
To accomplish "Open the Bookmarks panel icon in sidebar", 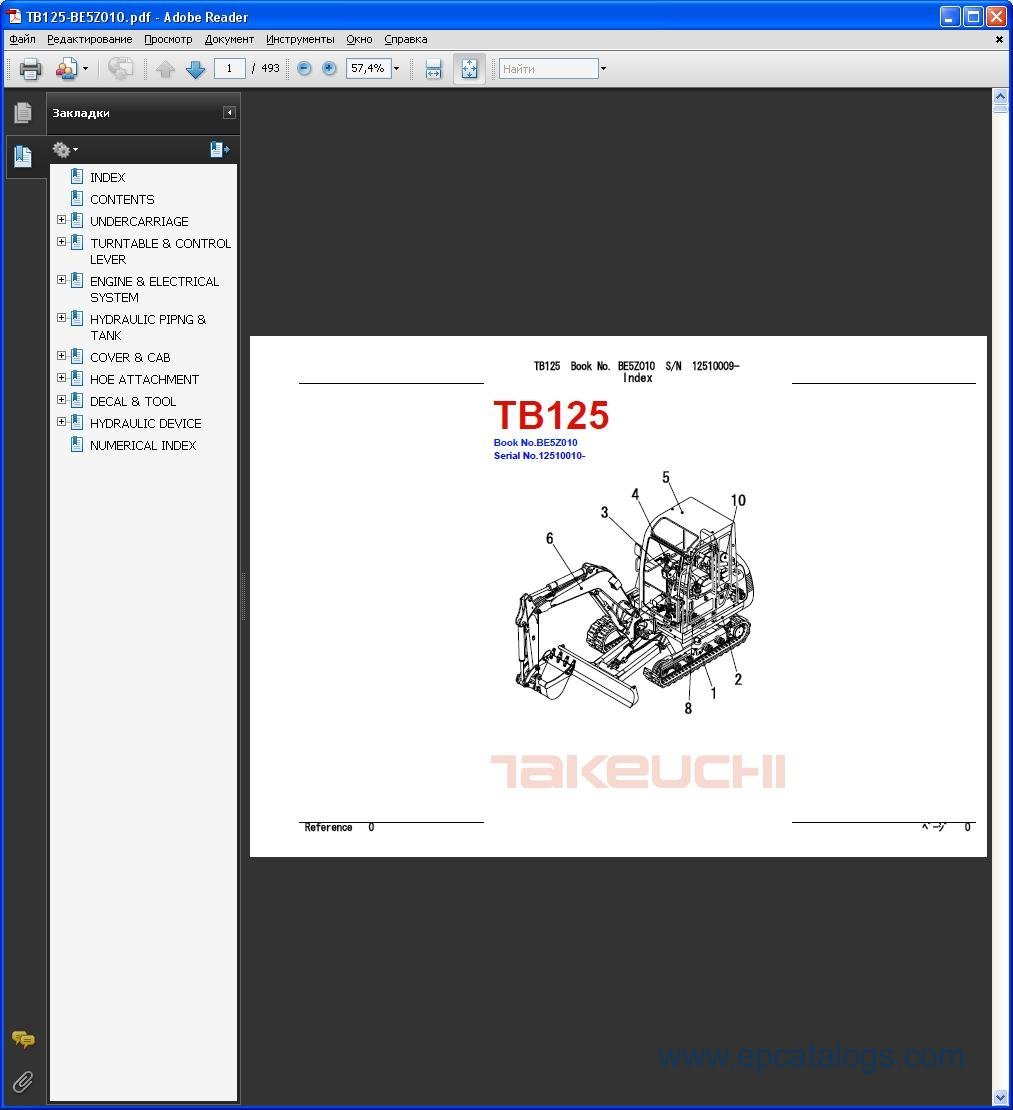I will [23, 156].
